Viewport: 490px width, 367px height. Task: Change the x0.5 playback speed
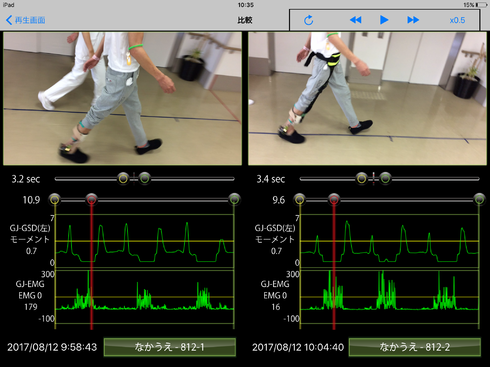pyautogui.click(x=457, y=20)
